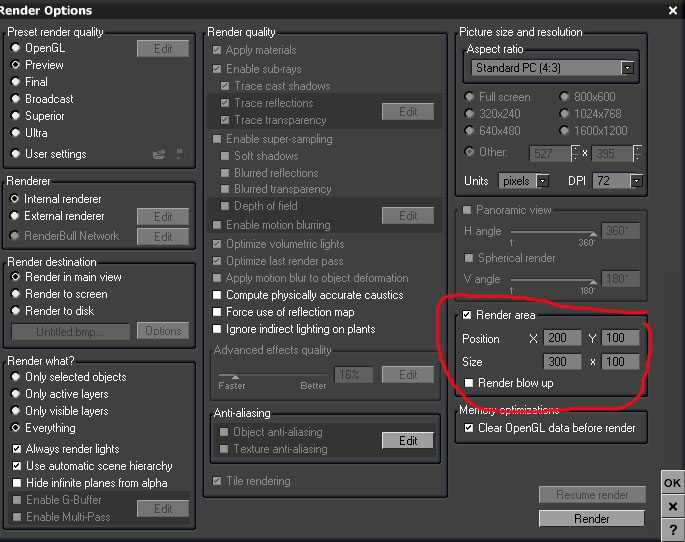
Task: Click the save user settings icon
Action: (x=179, y=154)
